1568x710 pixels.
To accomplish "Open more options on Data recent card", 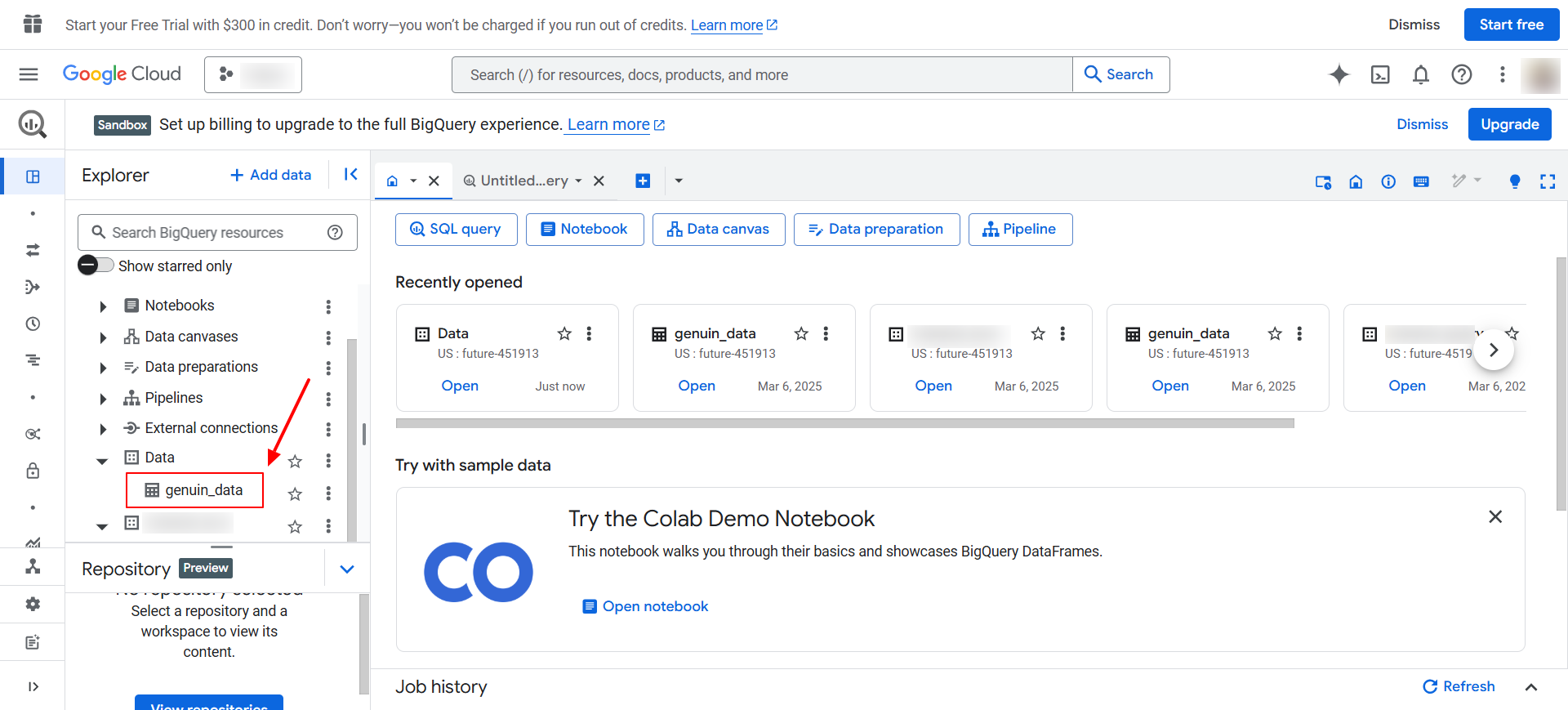I will (589, 333).
